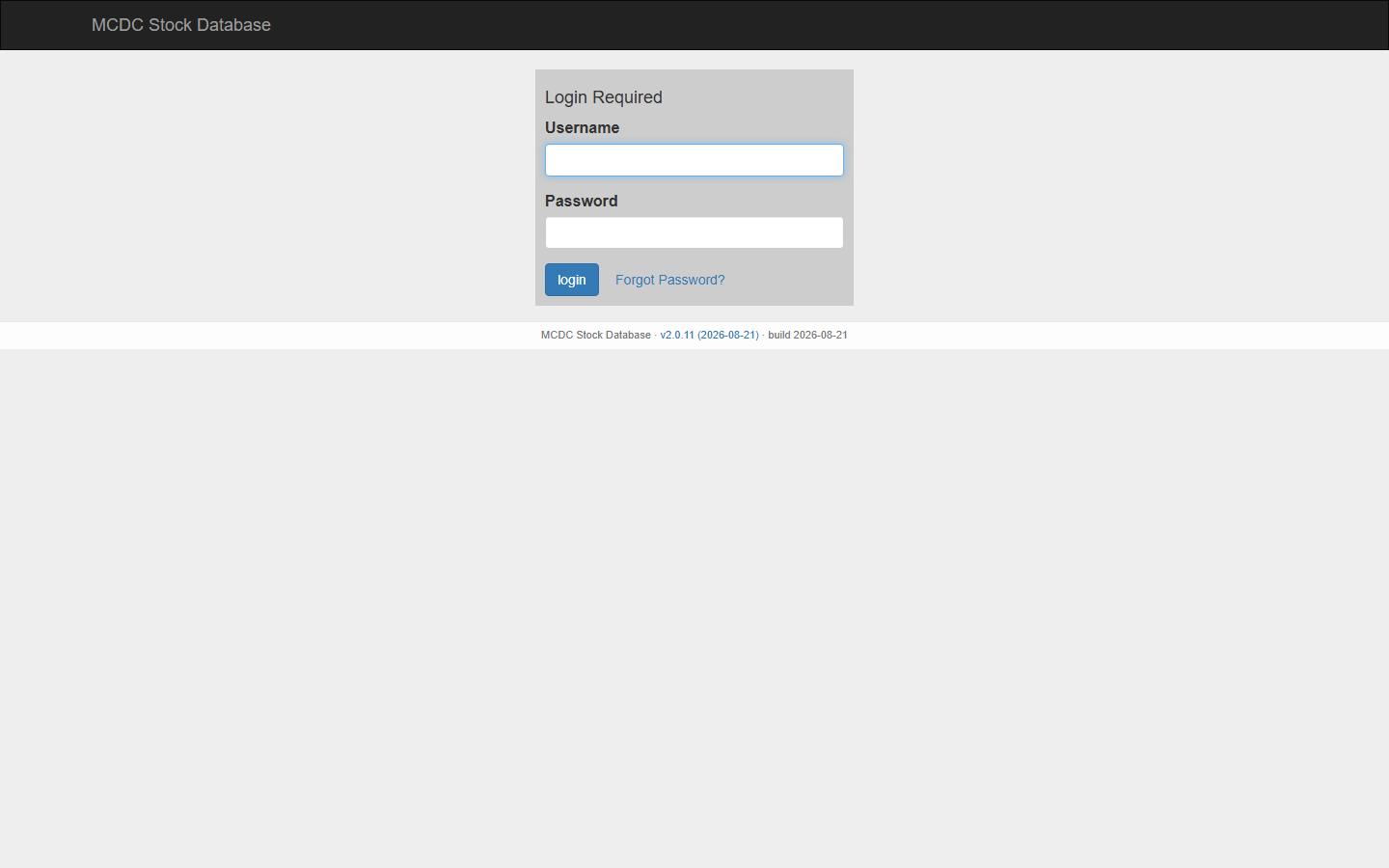1389x868 pixels.
Task: Open the Forgot Password? link
Action: coord(670,280)
